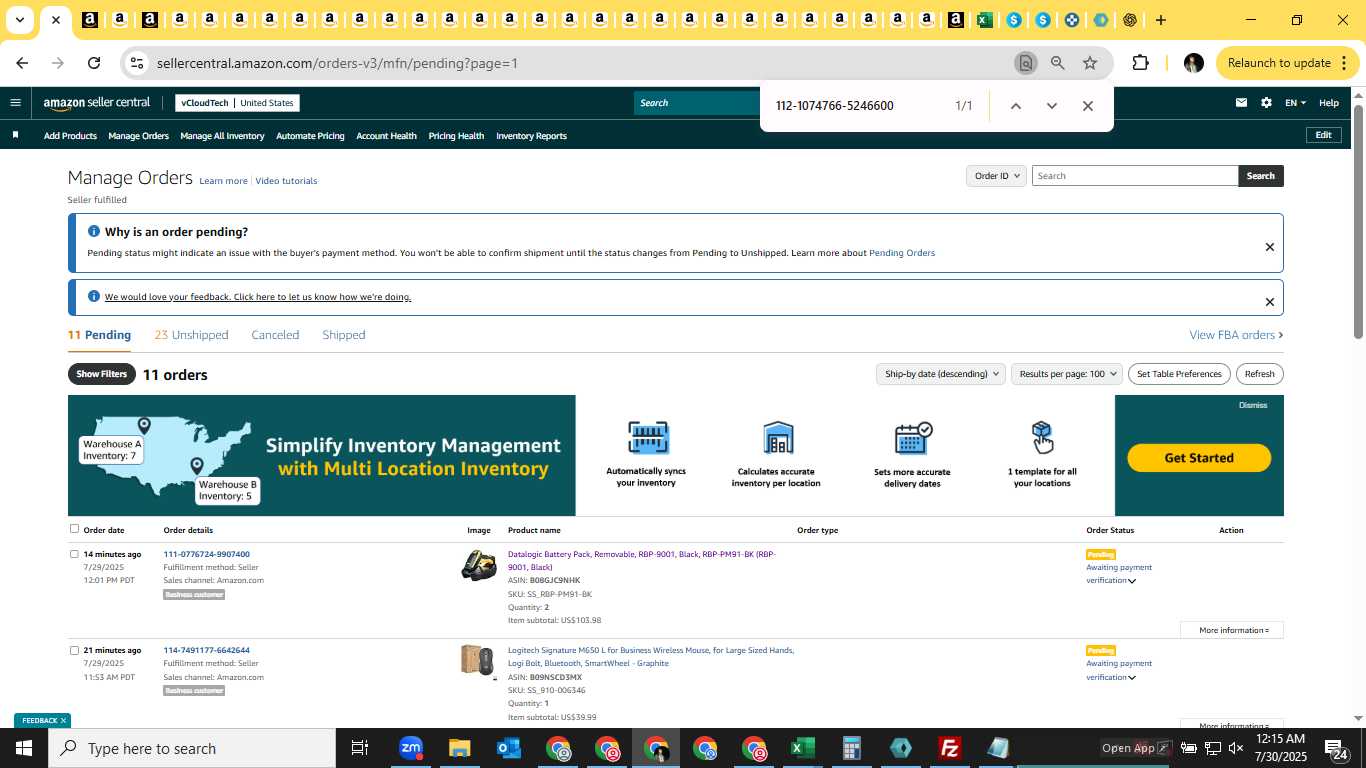Image resolution: width=1366 pixels, height=768 pixels.
Task: Open the Chrome extensions puzzle icon
Action: click(1140, 63)
